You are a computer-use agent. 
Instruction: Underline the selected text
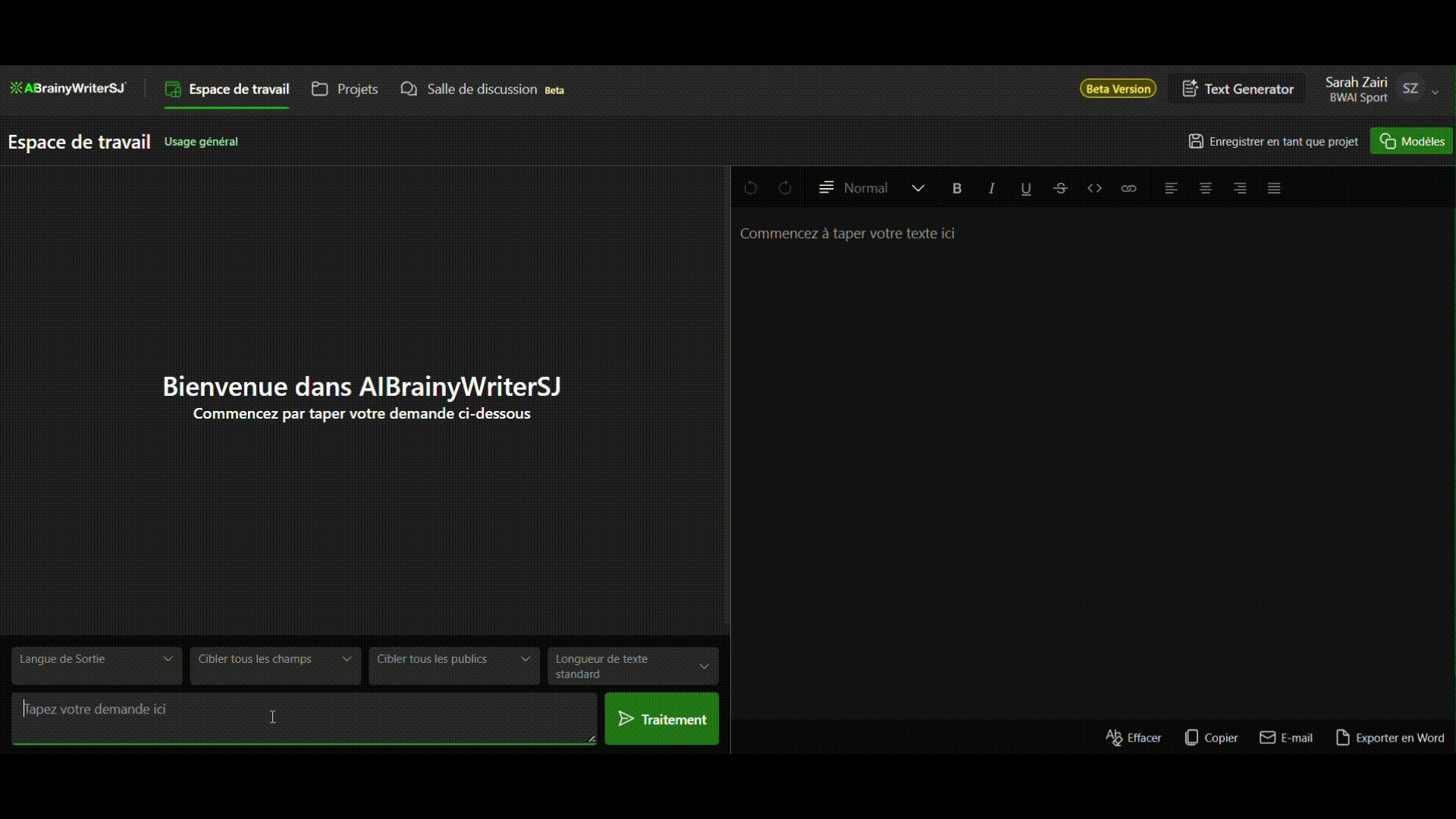click(1025, 188)
